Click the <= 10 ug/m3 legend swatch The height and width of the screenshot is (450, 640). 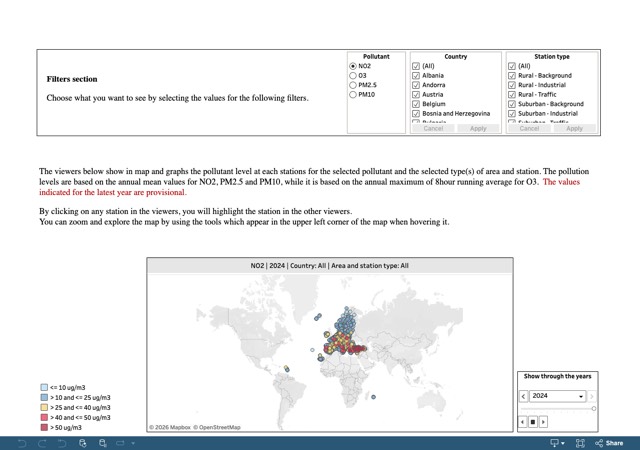44,387
